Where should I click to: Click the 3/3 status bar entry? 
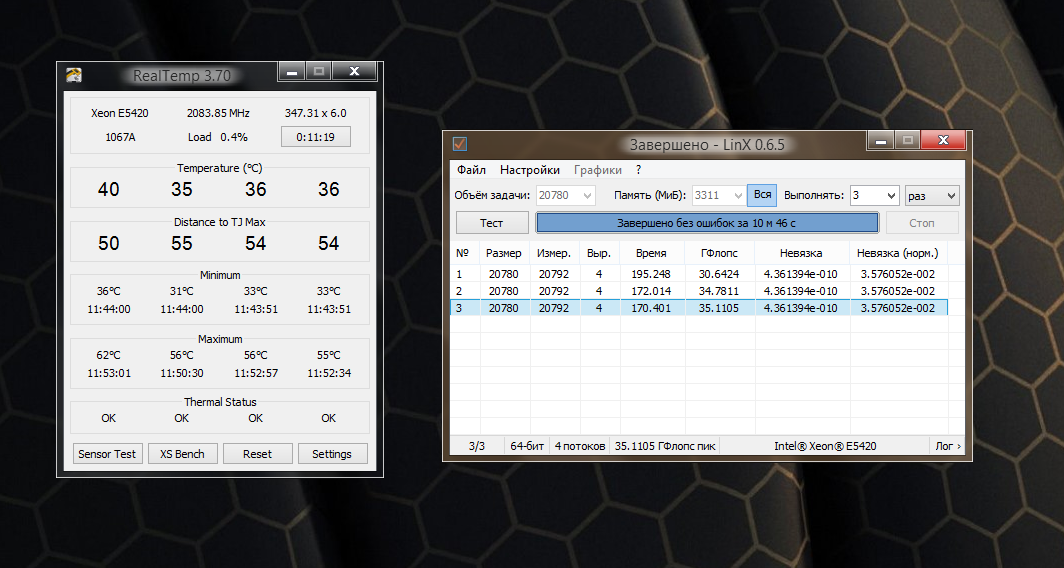(477, 447)
